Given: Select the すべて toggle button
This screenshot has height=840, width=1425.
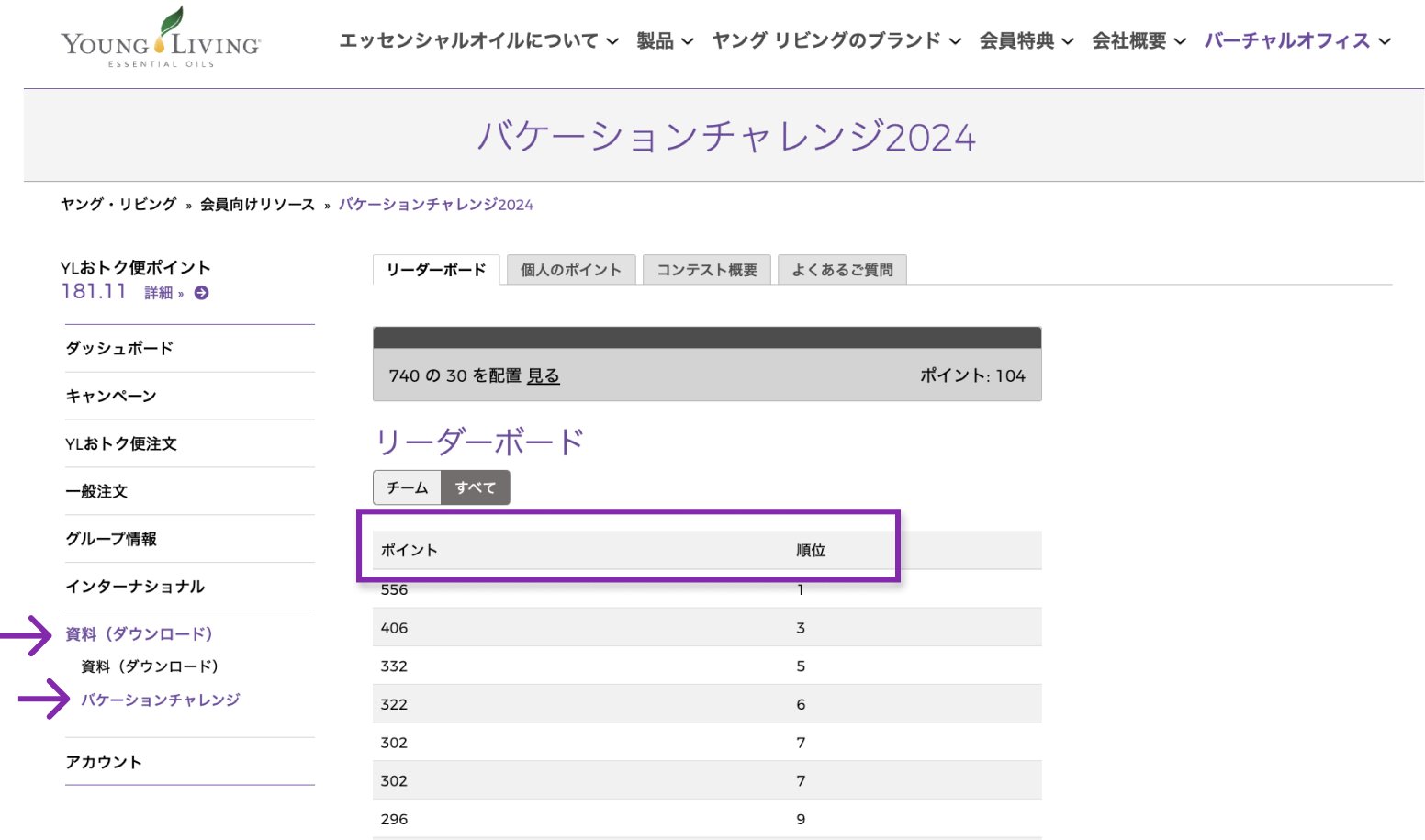Looking at the screenshot, I should pos(476,487).
